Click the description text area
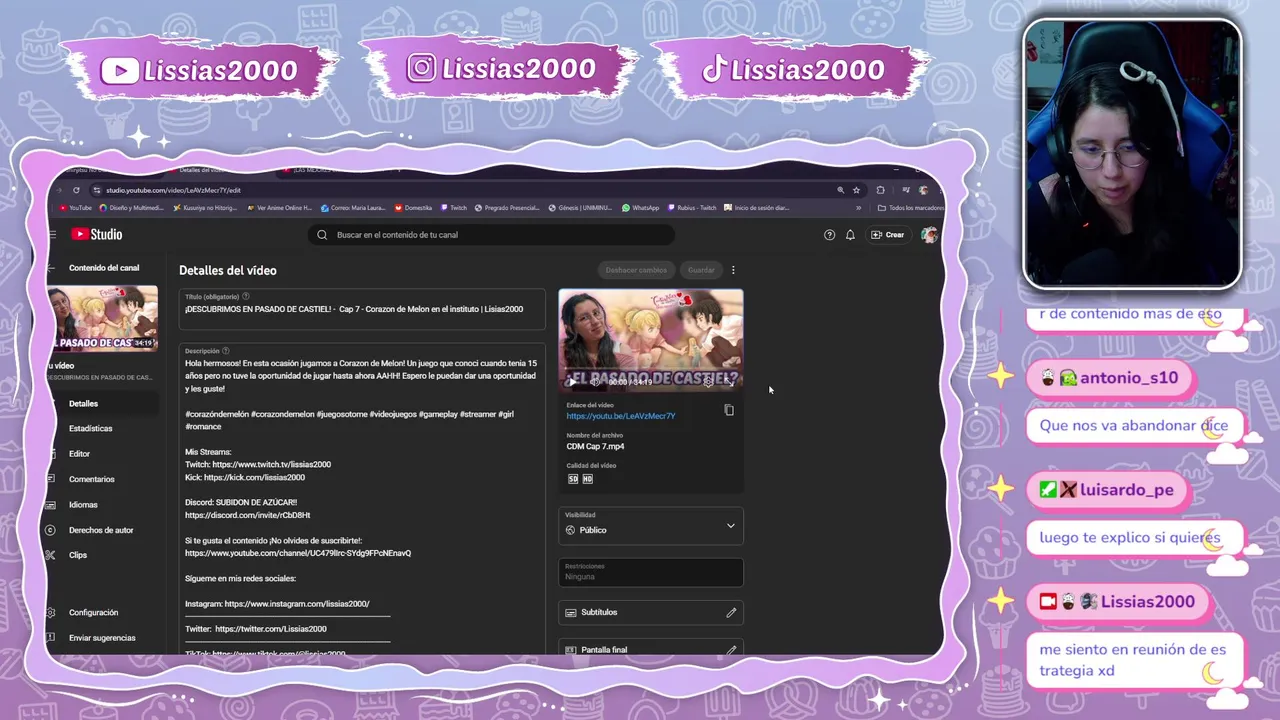 [x=362, y=500]
